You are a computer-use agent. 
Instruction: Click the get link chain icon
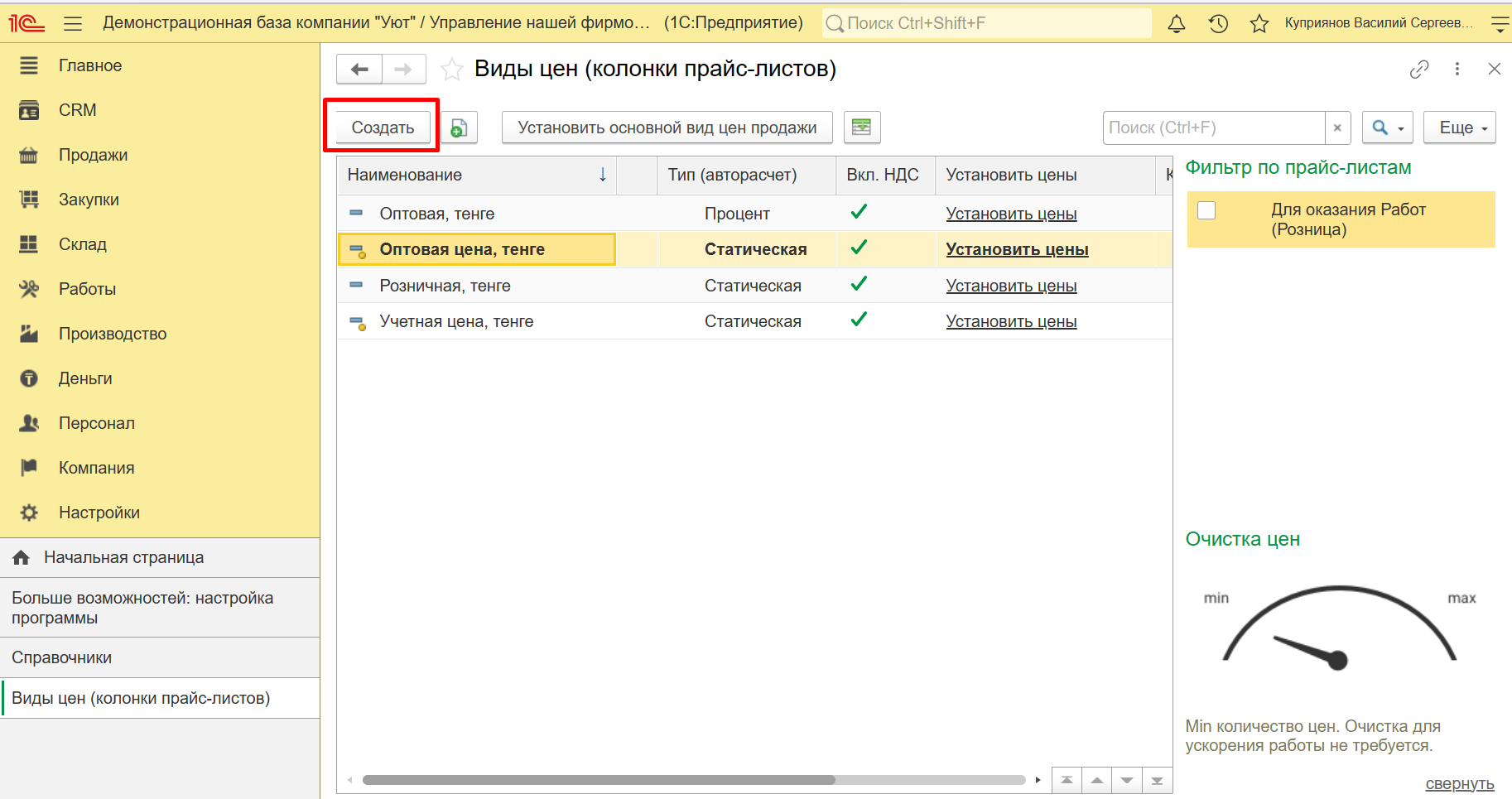pos(1419,69)
